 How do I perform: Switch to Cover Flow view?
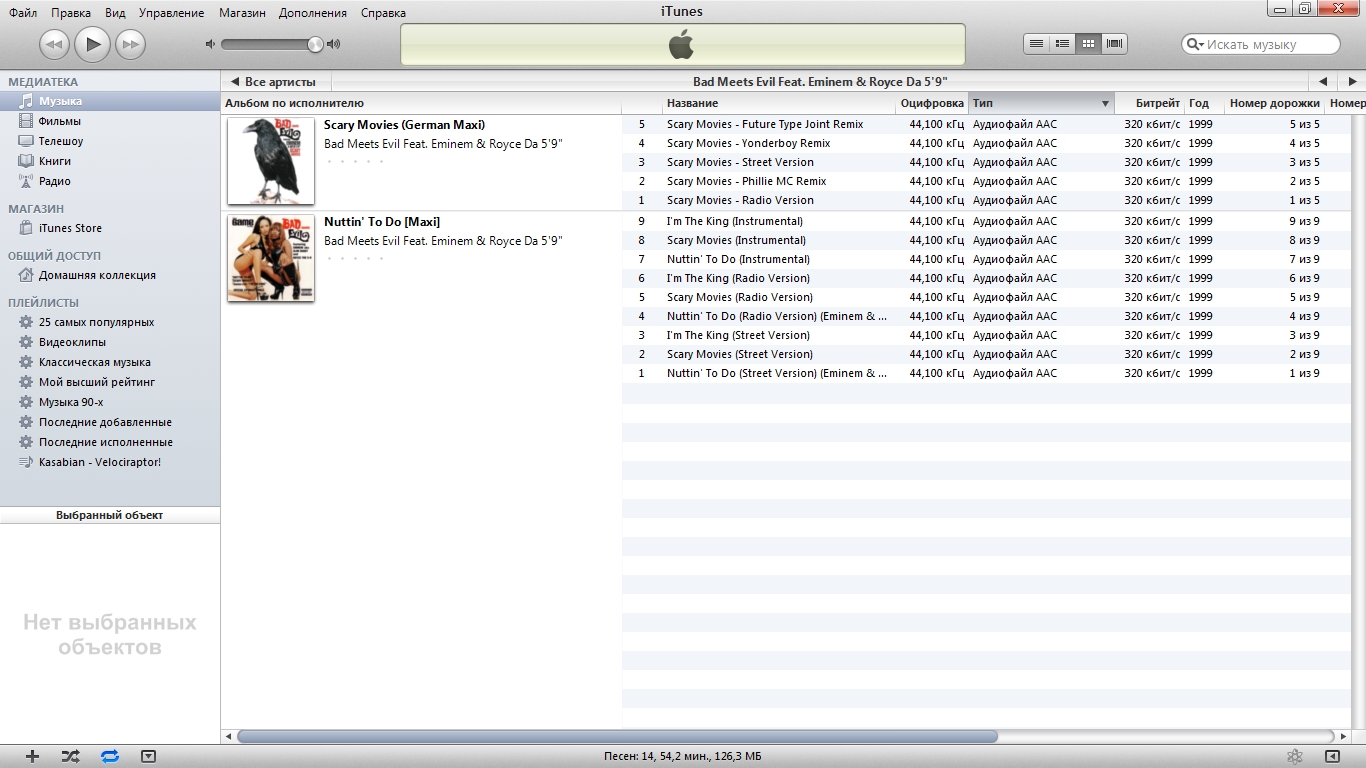(x=1115, y=43)
